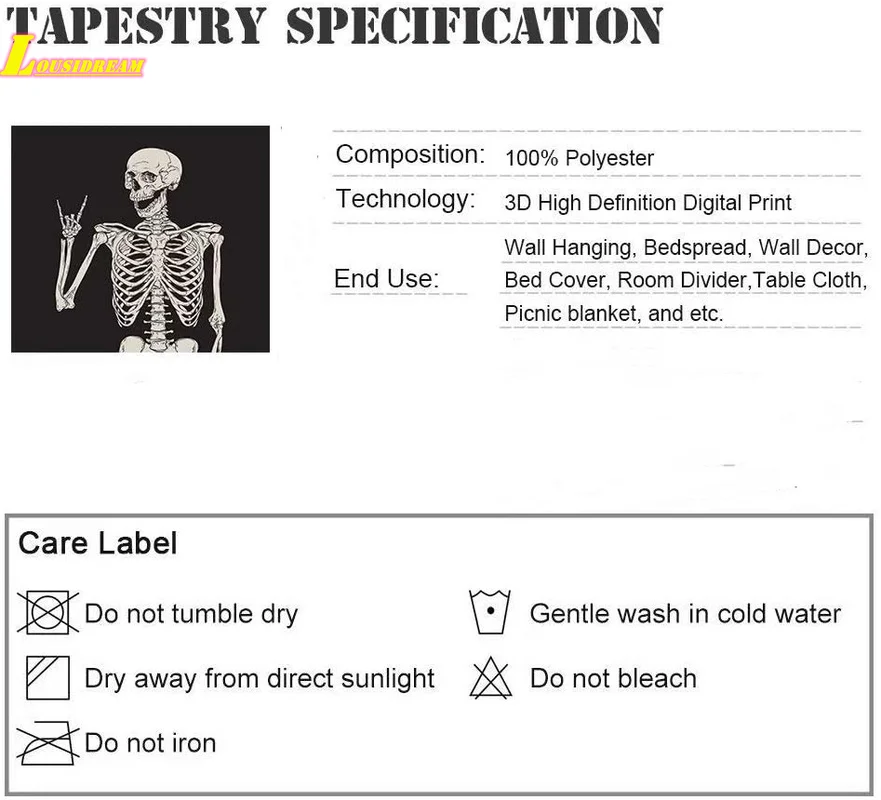Open the skeleton tapestry thumbnail
The width and height of the screenshot is (881, 800).
click(x=140, y=239)
